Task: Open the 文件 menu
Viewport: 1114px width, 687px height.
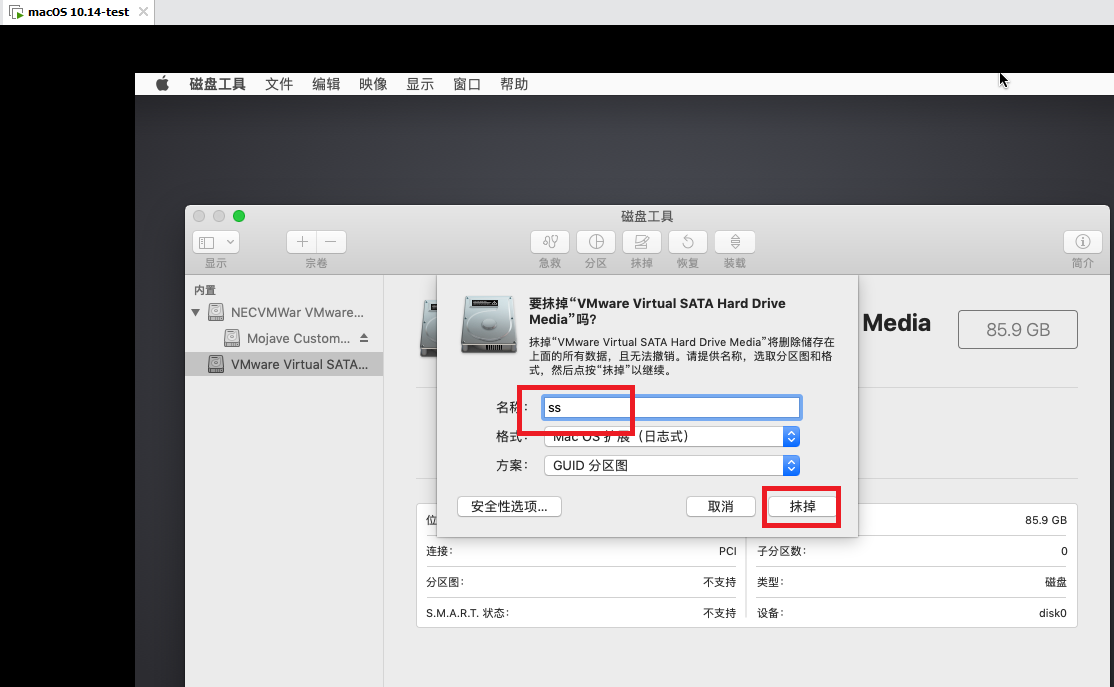Action: tap(278, 84)
